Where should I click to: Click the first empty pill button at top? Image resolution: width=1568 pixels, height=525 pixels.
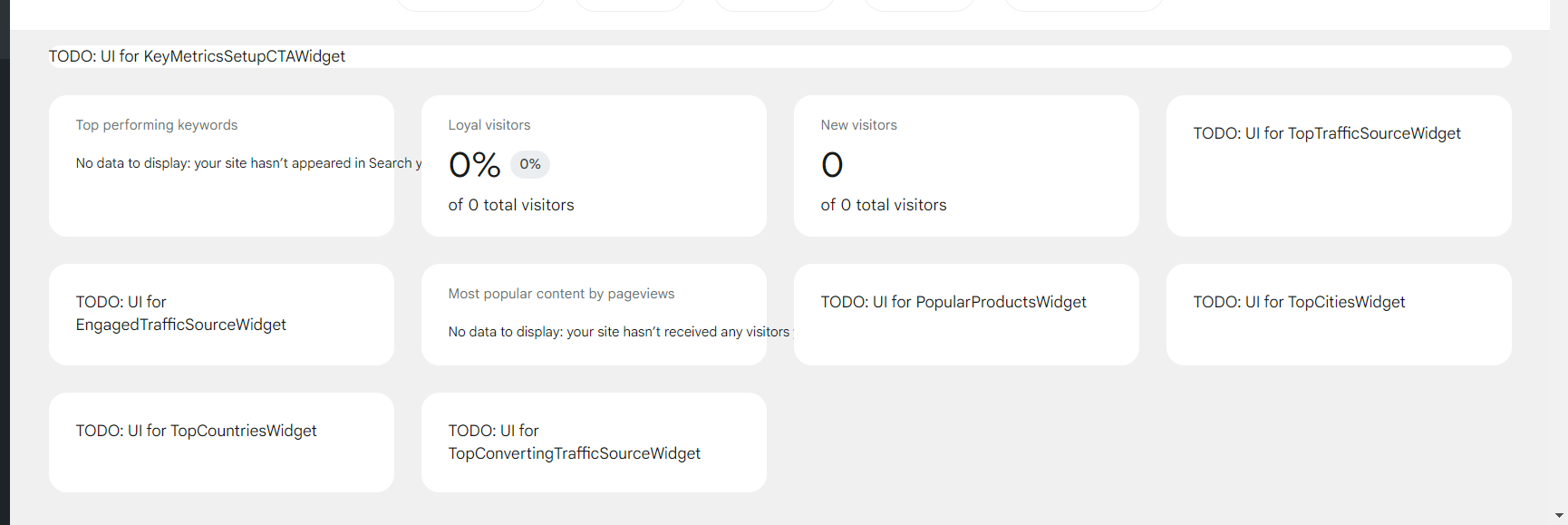tap(469, 5)
